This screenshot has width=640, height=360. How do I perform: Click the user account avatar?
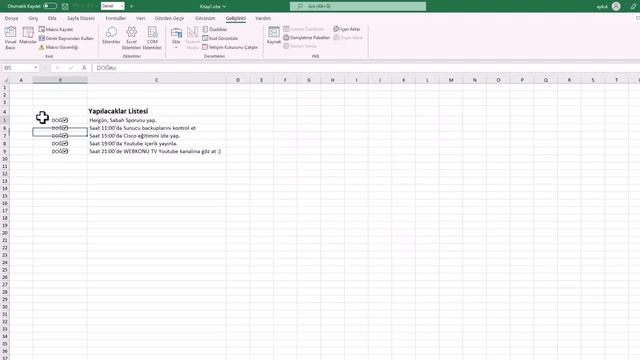point(616,6)
